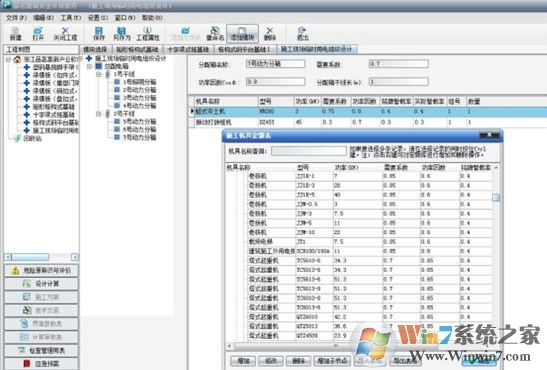This screenshot has height=370, width=547.
Task: Collapse the 2号干线 tree node
Action: 99,114
